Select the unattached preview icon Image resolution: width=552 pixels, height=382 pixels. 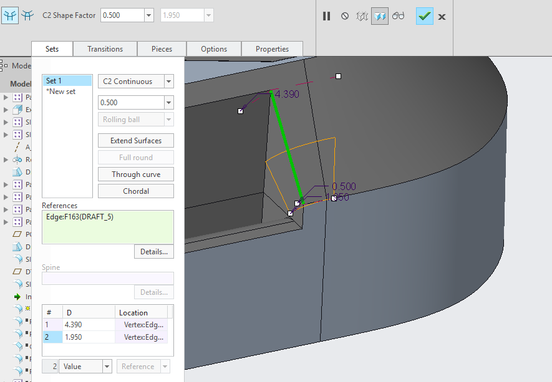click(x=362, y=16)
